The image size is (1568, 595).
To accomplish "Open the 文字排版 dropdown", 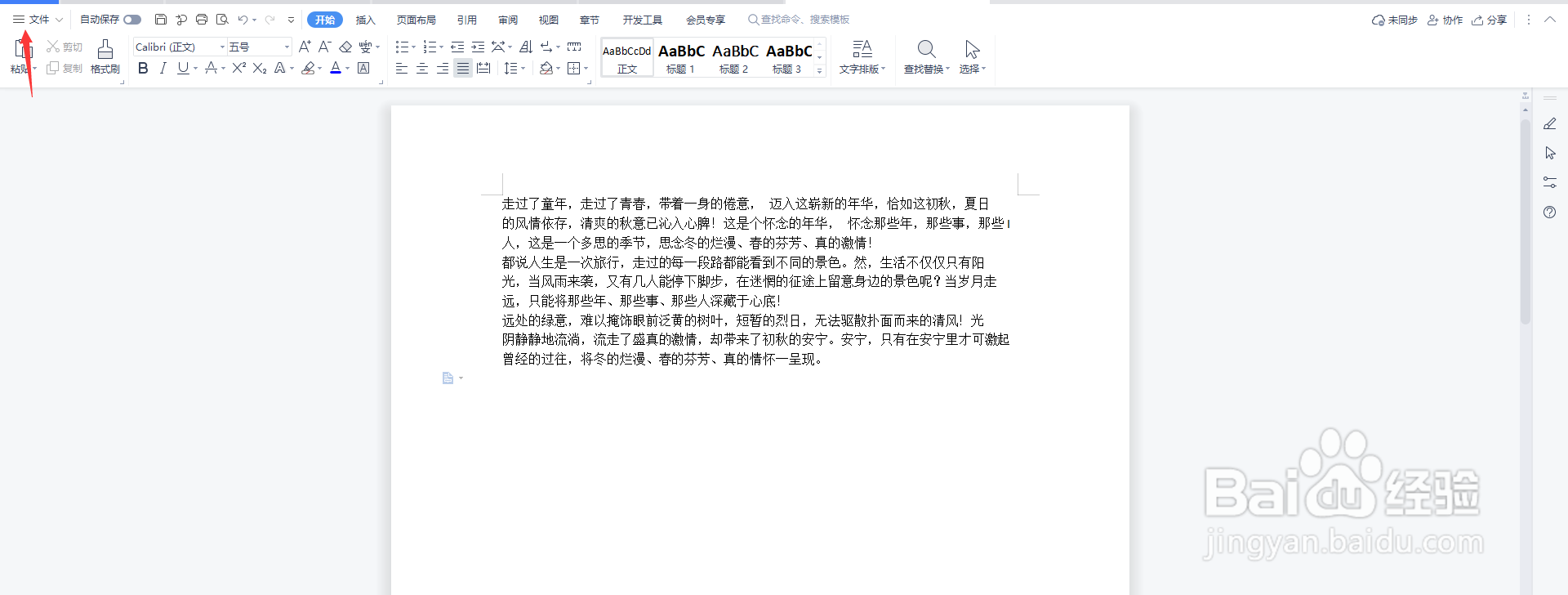I will pyautogui.click(x=862, y=57).
